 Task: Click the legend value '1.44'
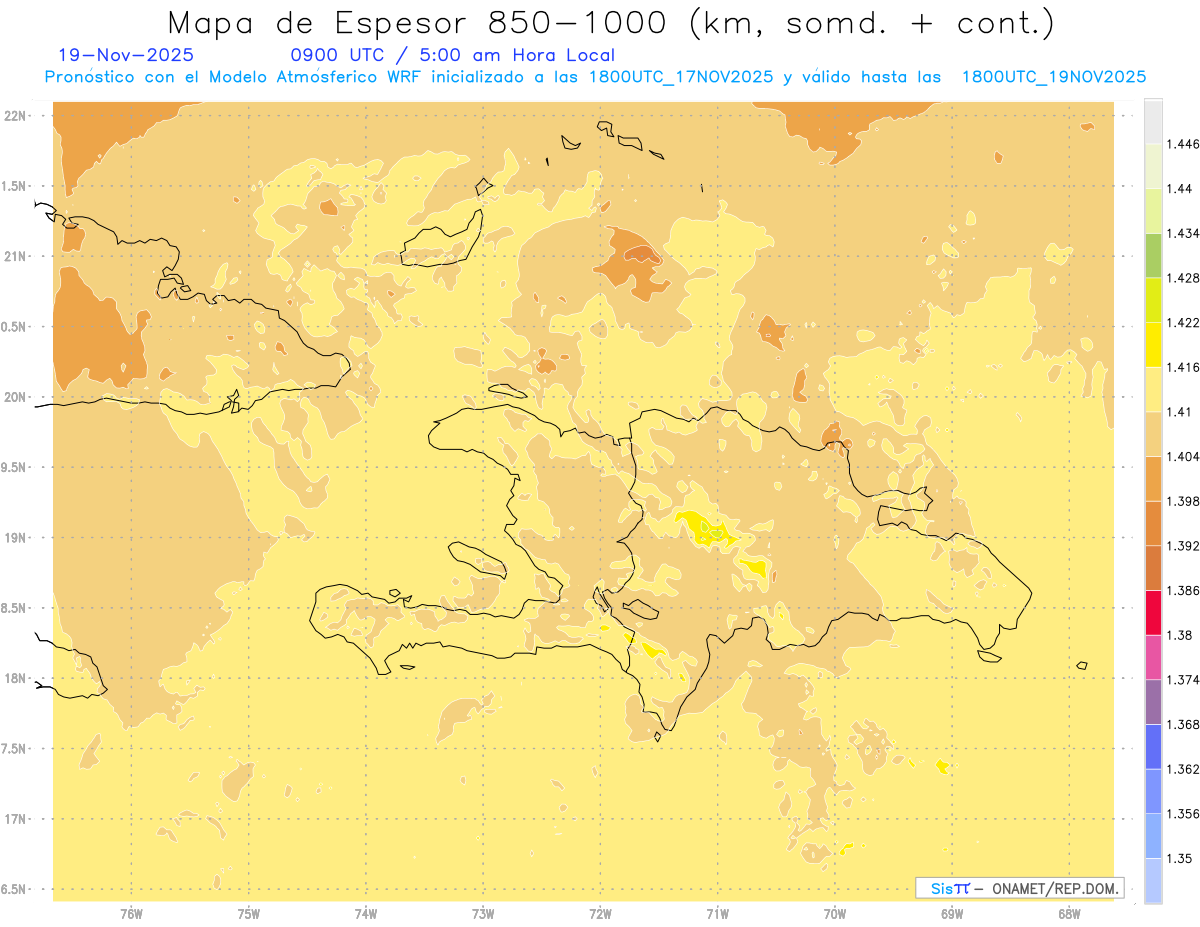[x=1180, y=189]
